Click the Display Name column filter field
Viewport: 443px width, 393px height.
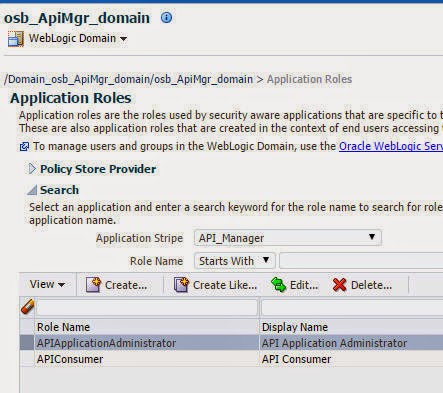352,307
